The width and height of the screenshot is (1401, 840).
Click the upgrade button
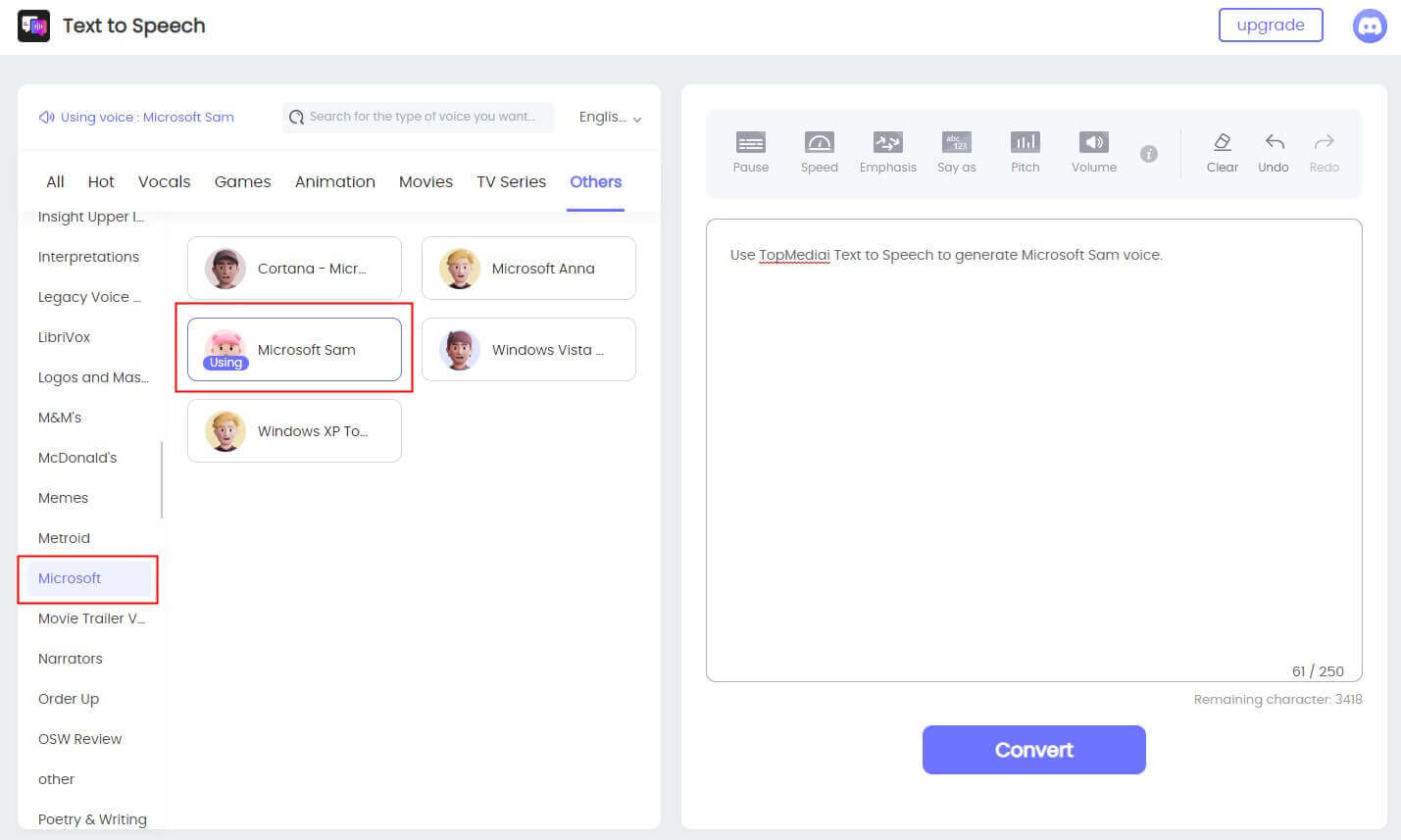pyautogui.click(x=1271, y=25)
